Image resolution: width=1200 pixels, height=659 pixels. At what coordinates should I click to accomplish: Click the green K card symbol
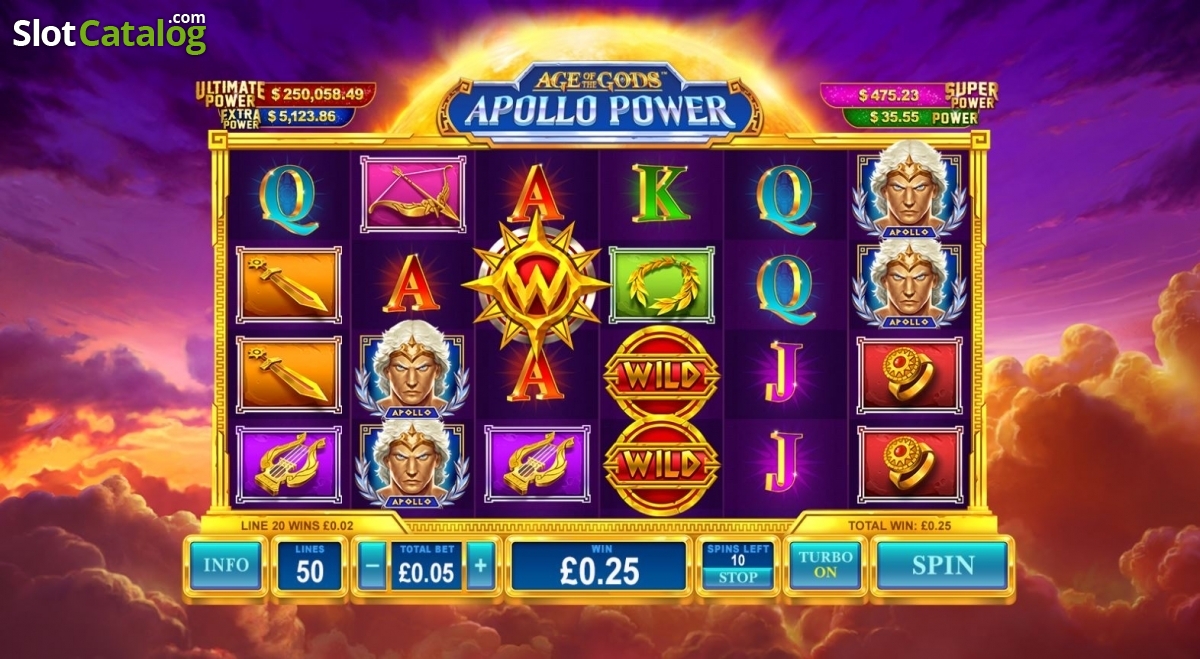(x=660, y=194)
